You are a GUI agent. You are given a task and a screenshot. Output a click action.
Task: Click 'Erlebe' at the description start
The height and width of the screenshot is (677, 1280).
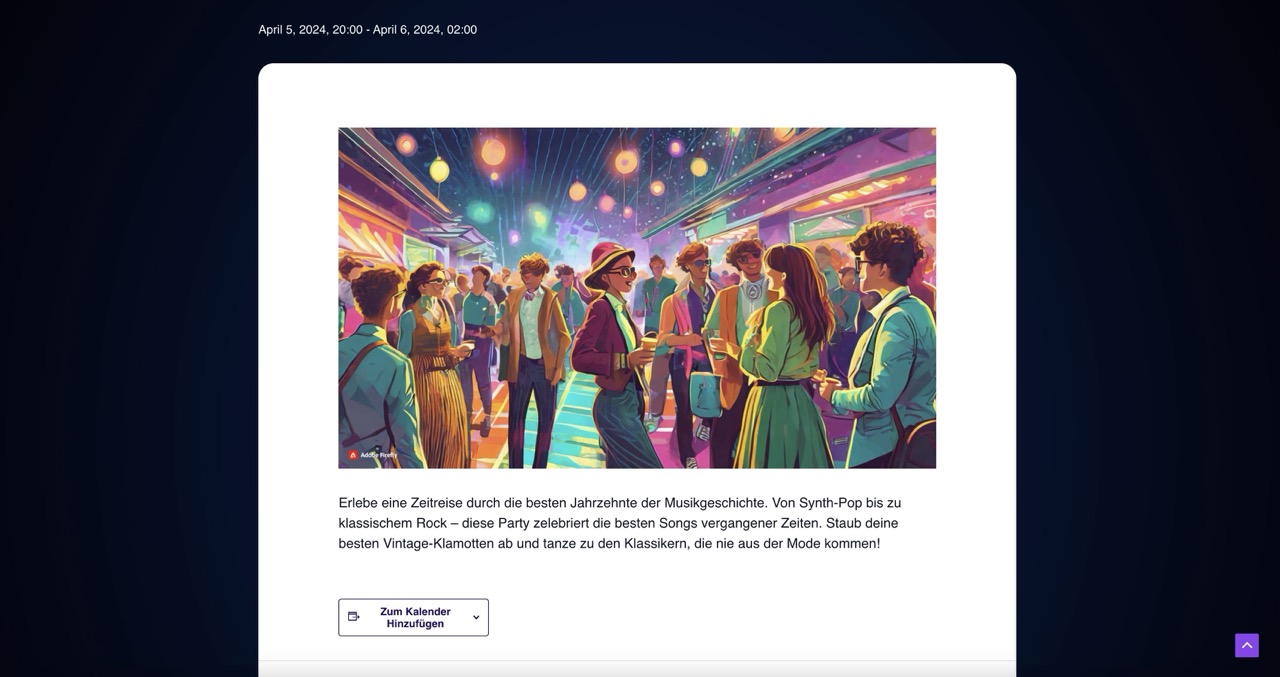click(358, 503)
